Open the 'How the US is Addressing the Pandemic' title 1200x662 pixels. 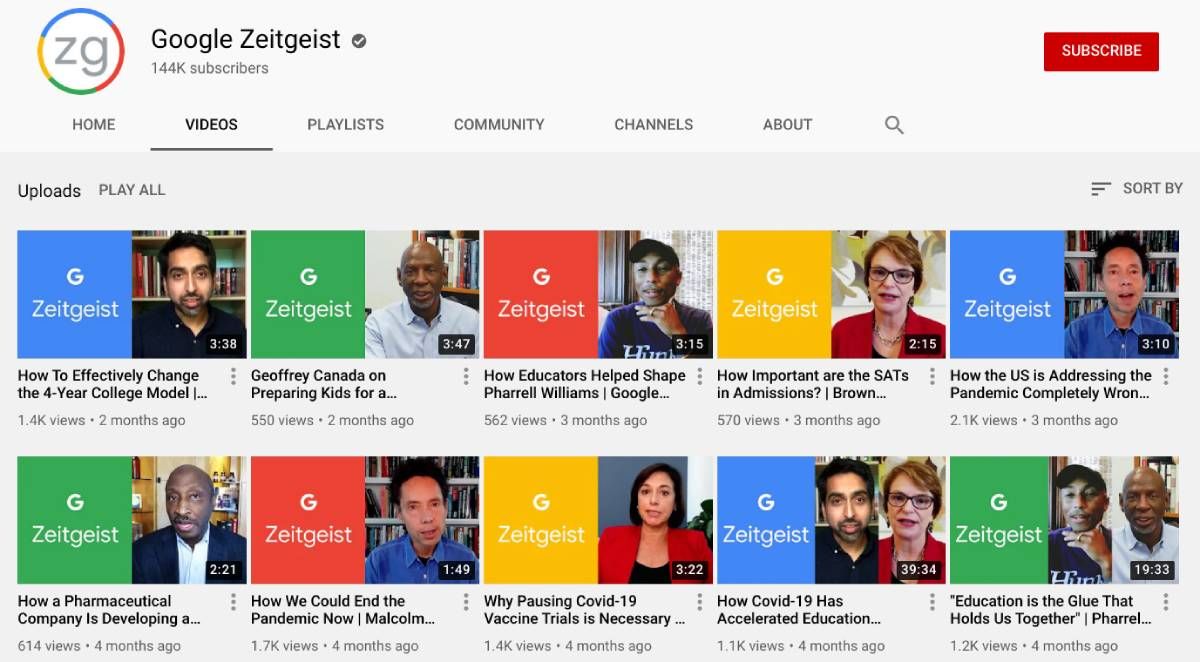[1050, 384]
